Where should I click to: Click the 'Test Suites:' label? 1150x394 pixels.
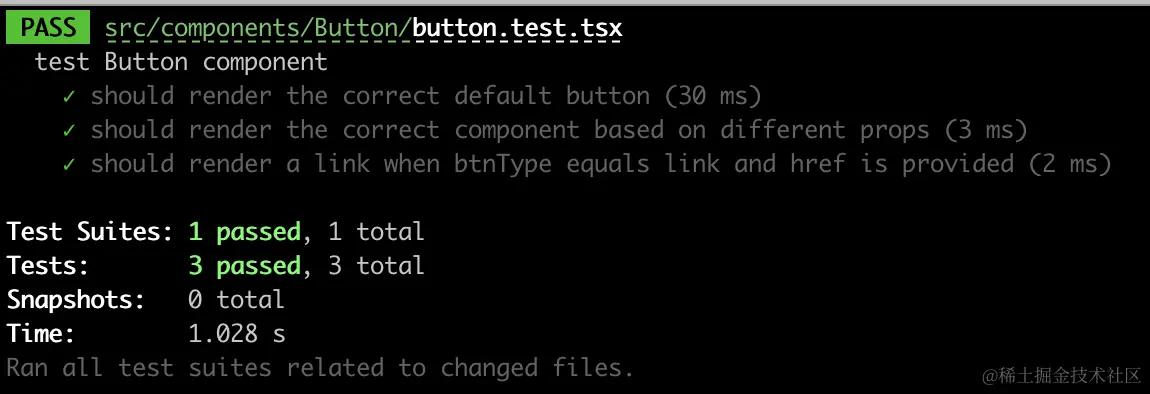pos(90,232)
